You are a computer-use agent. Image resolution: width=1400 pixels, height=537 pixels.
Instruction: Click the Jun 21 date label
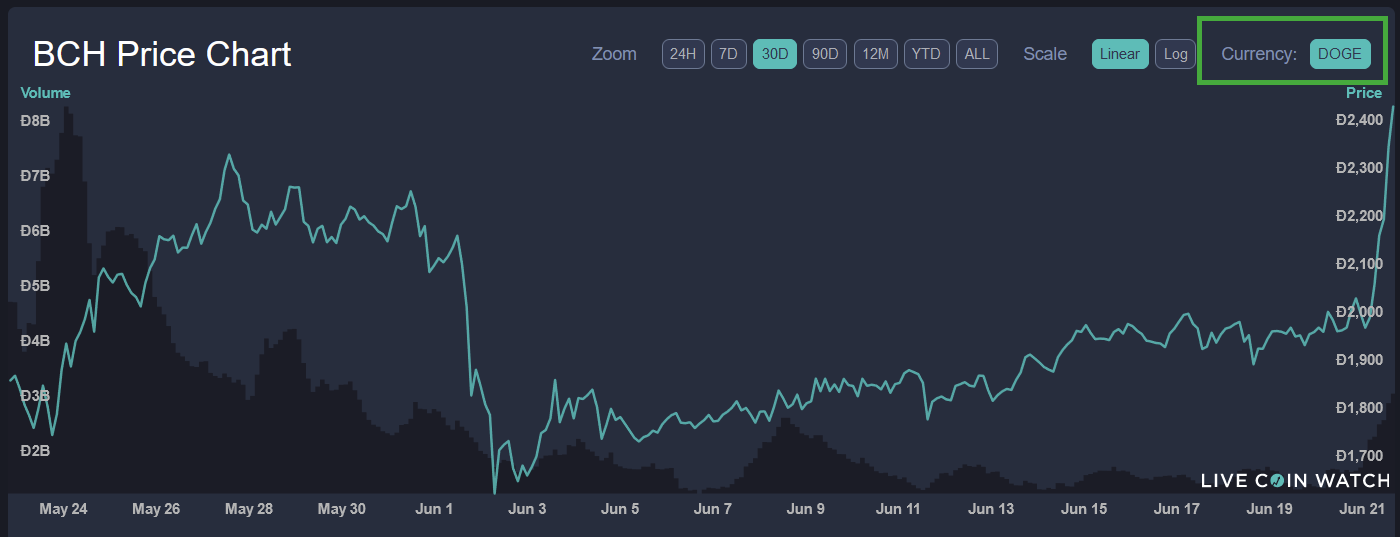pyautogui.click(x=1362, y=509)
